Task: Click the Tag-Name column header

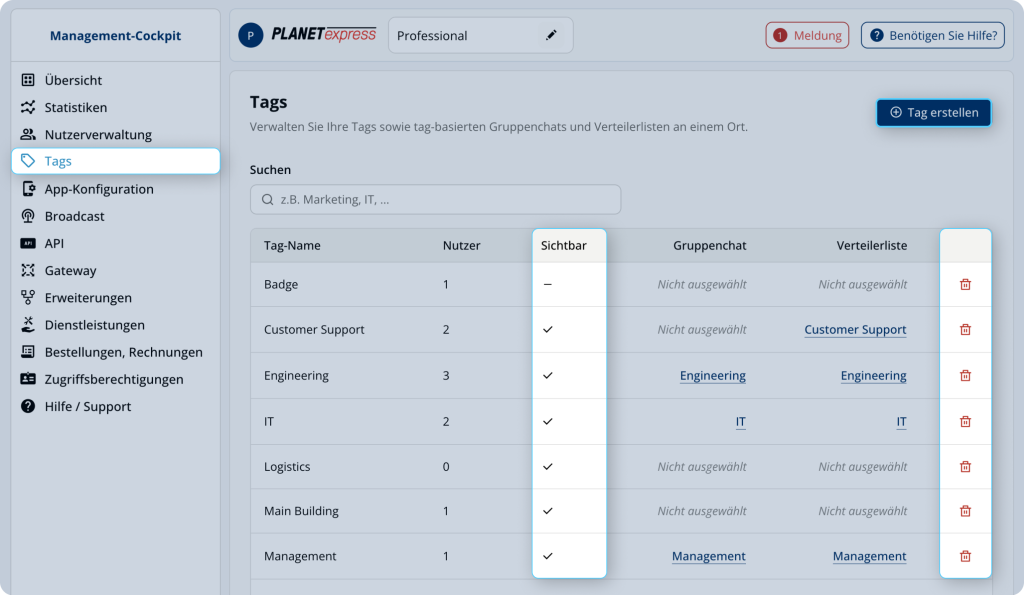Action: tap(292, 246)
